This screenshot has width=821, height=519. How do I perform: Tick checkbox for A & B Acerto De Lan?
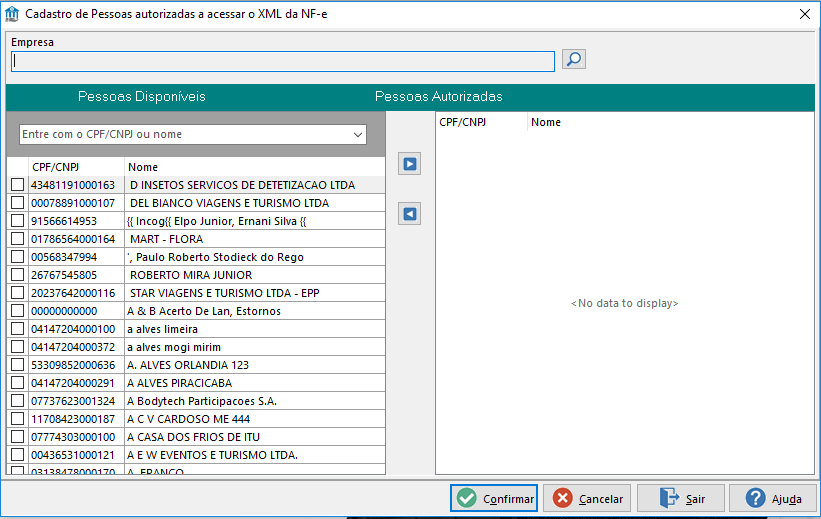[x=18, y=311]
